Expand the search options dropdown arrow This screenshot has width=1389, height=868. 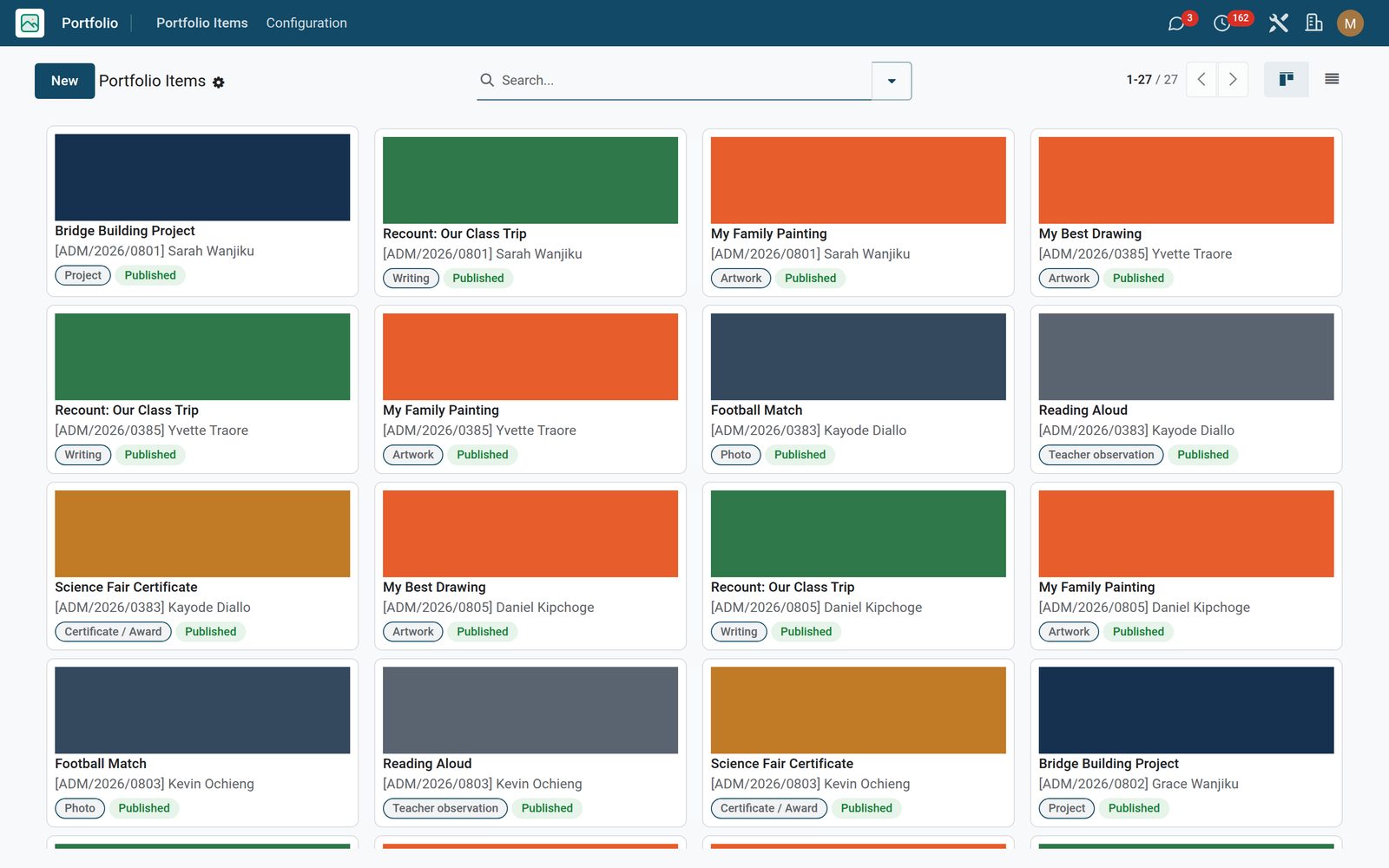(892, 81)
